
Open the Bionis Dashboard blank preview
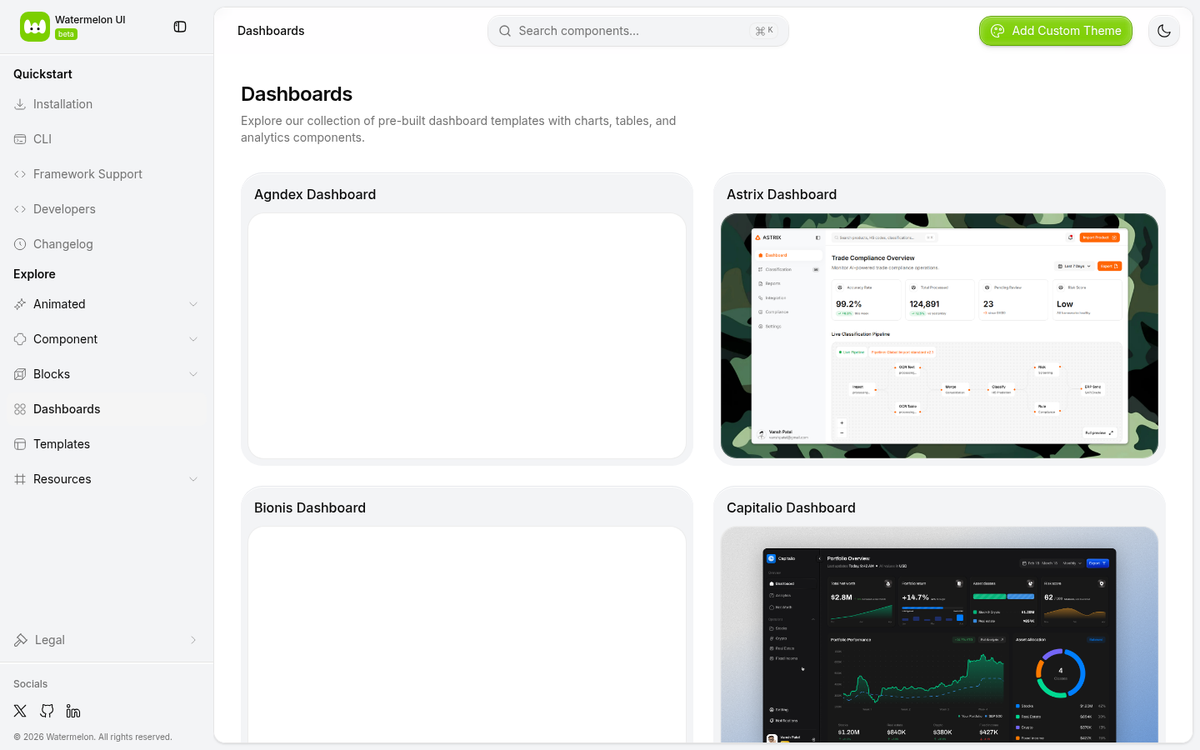click(467, 635)
